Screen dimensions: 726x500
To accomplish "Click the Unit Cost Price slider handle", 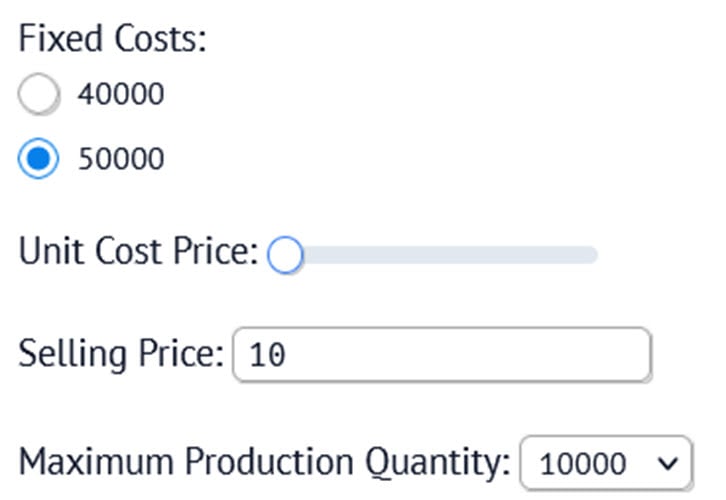I will pyautogui.click(x=285, y=255).
